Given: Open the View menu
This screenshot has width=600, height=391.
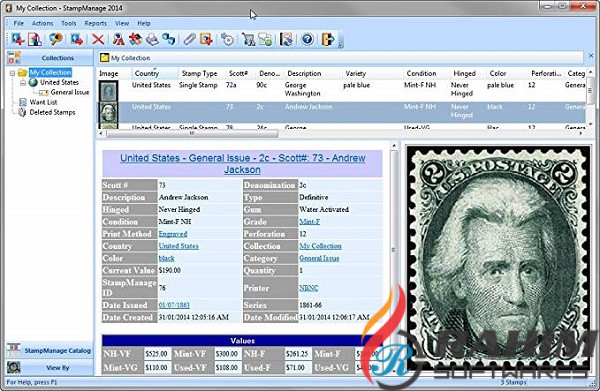Looking at the screenshot, I should (122, 23).
